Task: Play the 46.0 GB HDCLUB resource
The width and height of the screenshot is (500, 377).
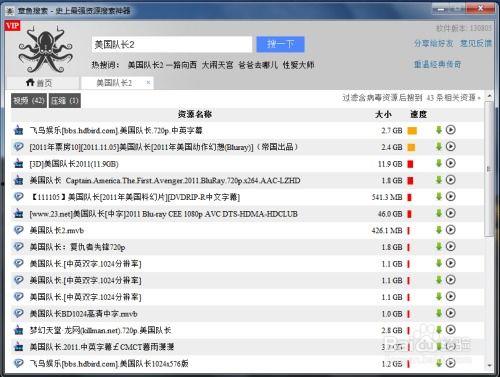Action: click(451, 213)
